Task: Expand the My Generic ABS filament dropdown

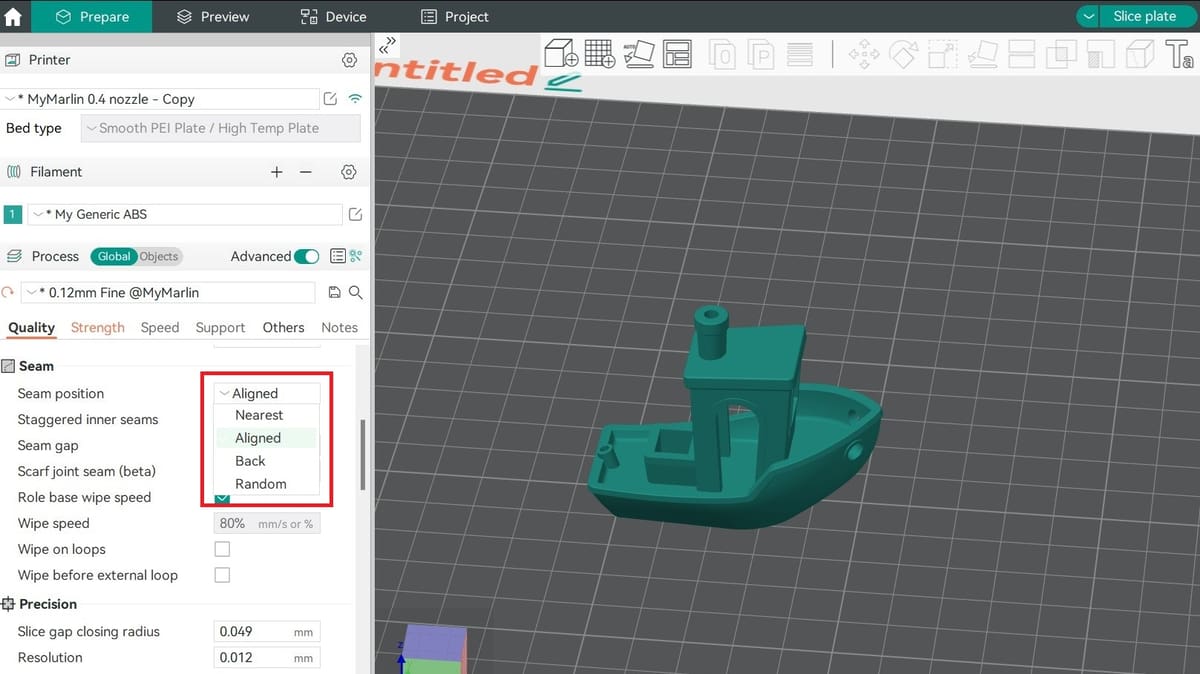Action: (x=185, y=214)
